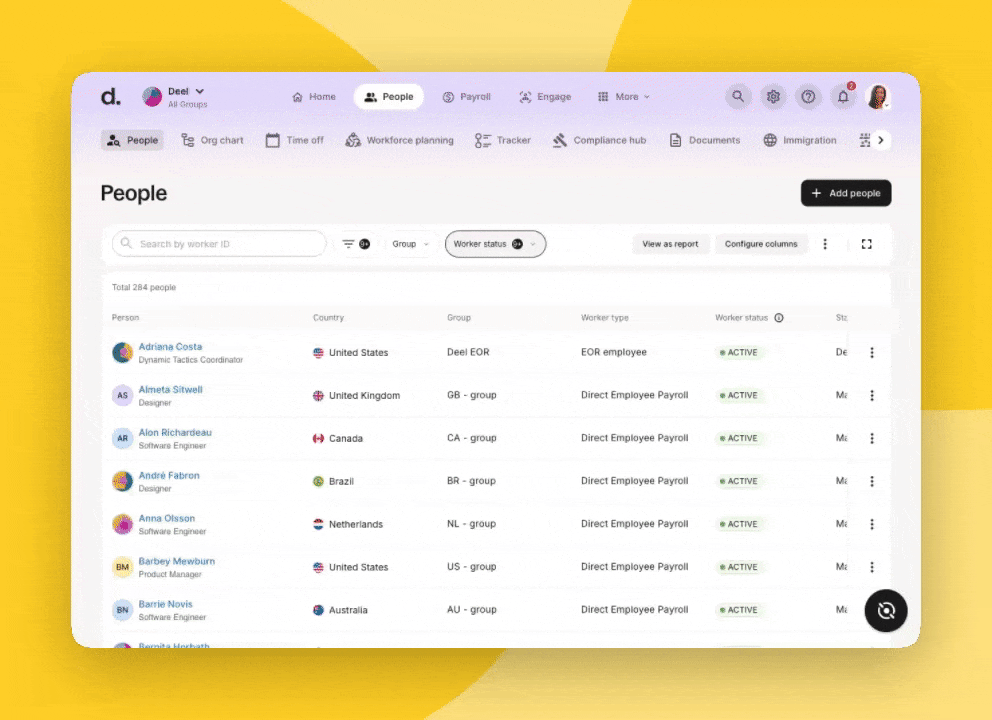Click the Add people button
The height and width of the screenshot is (720, 992).
point(845,194)
